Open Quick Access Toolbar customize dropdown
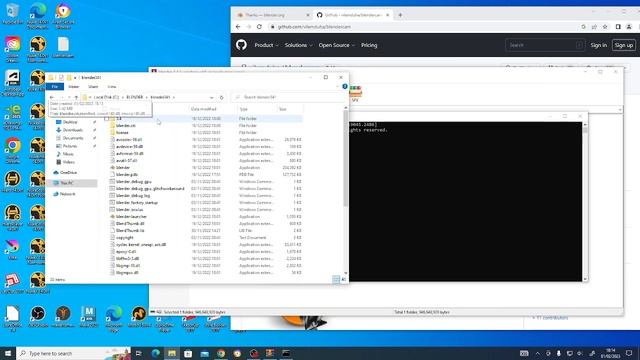Screen dimensions: 640x360 pos(75,78)
